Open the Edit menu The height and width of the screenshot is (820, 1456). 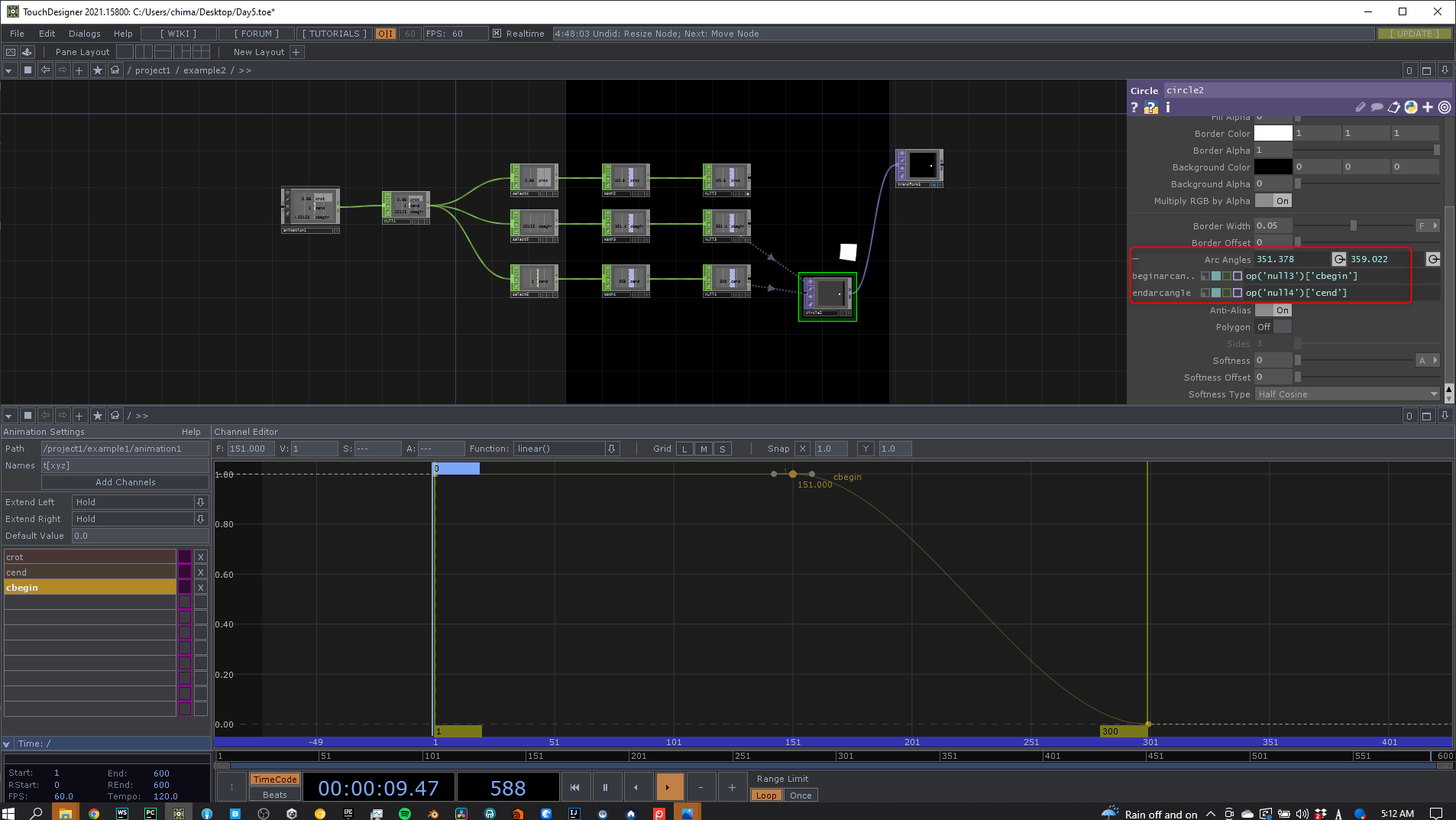point(47,34)
